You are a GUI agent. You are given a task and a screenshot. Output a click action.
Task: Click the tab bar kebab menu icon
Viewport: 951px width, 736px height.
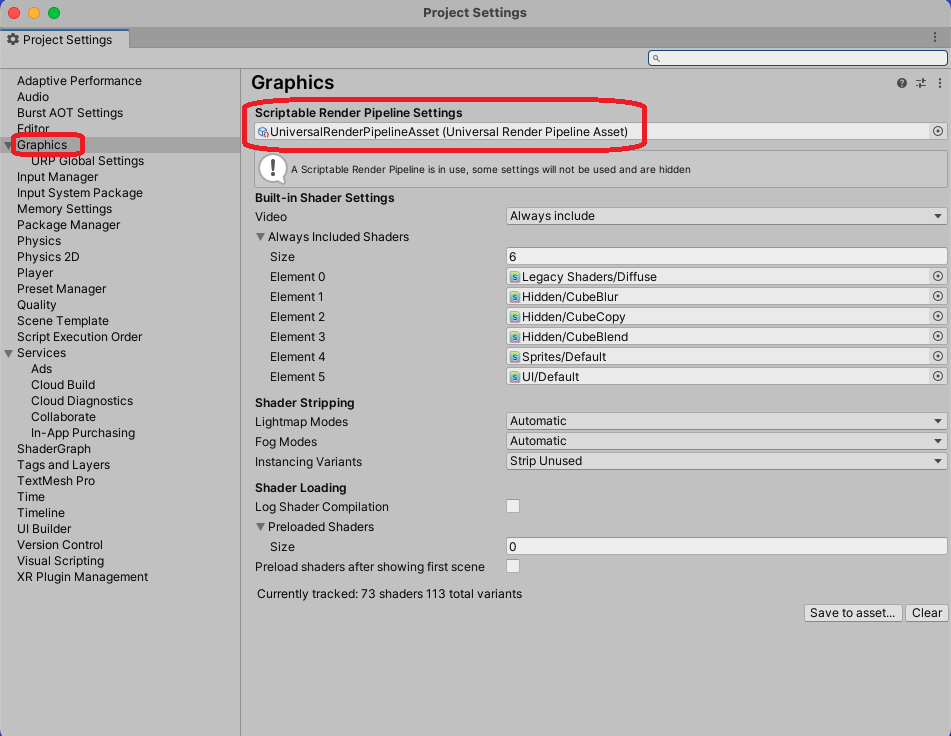click(x=935, y=38)
